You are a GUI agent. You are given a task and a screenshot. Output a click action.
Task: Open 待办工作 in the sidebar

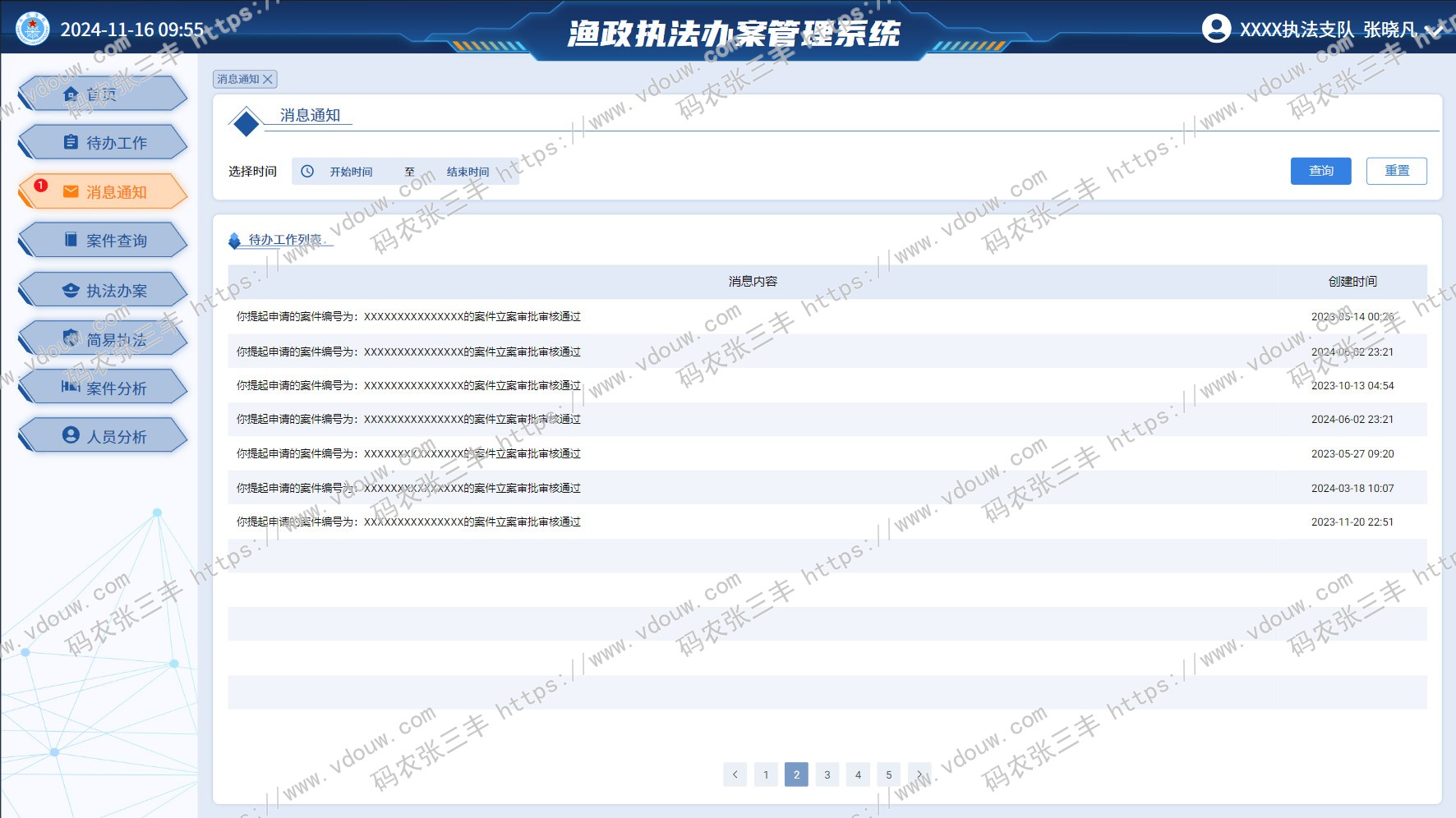[x=103, y=143]
